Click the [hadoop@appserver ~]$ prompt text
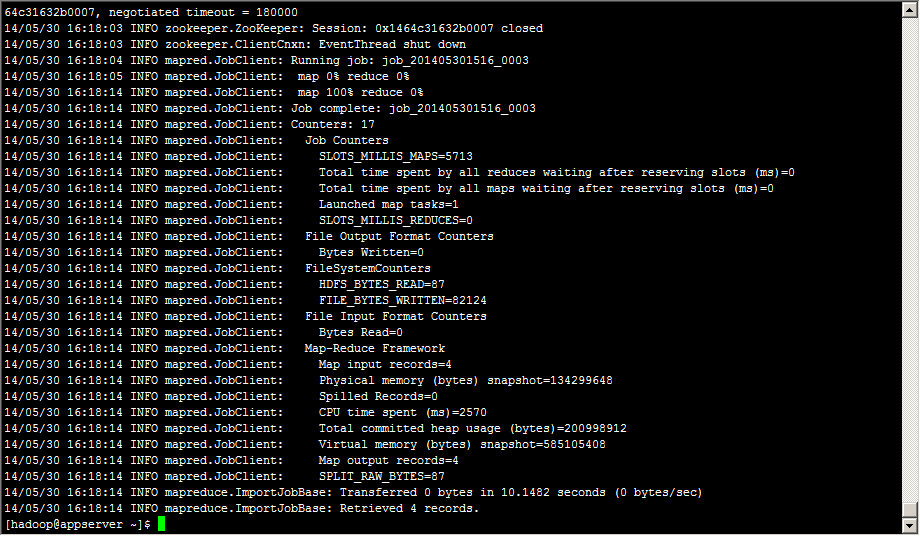This screenshot has width=920, height=536. (77, 524)
